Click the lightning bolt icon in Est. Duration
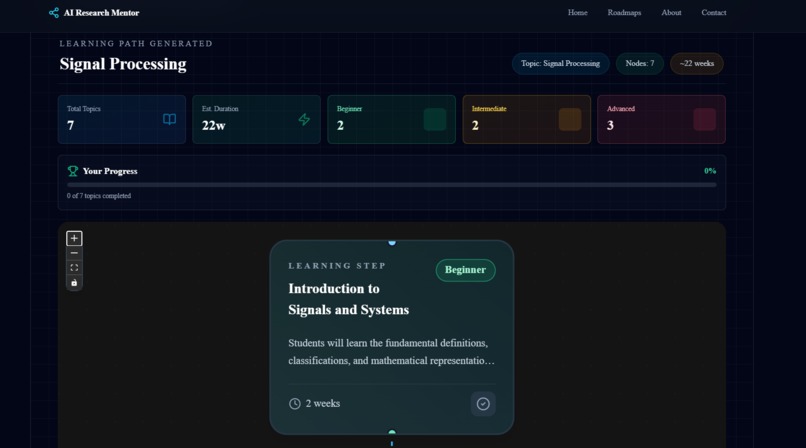806x448 pixels. (304, 119)
